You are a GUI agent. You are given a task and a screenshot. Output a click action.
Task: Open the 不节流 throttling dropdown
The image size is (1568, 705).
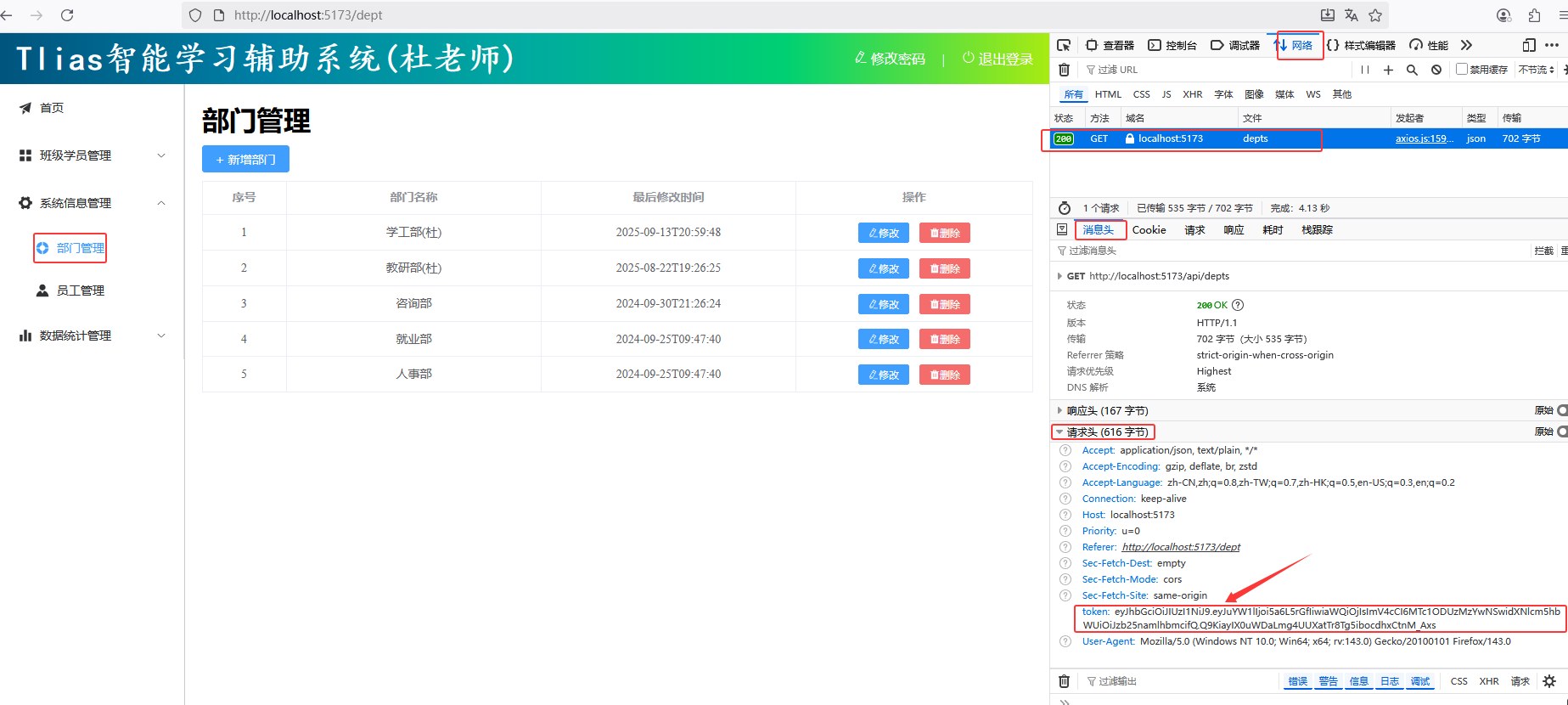[x=1536, y=70]
